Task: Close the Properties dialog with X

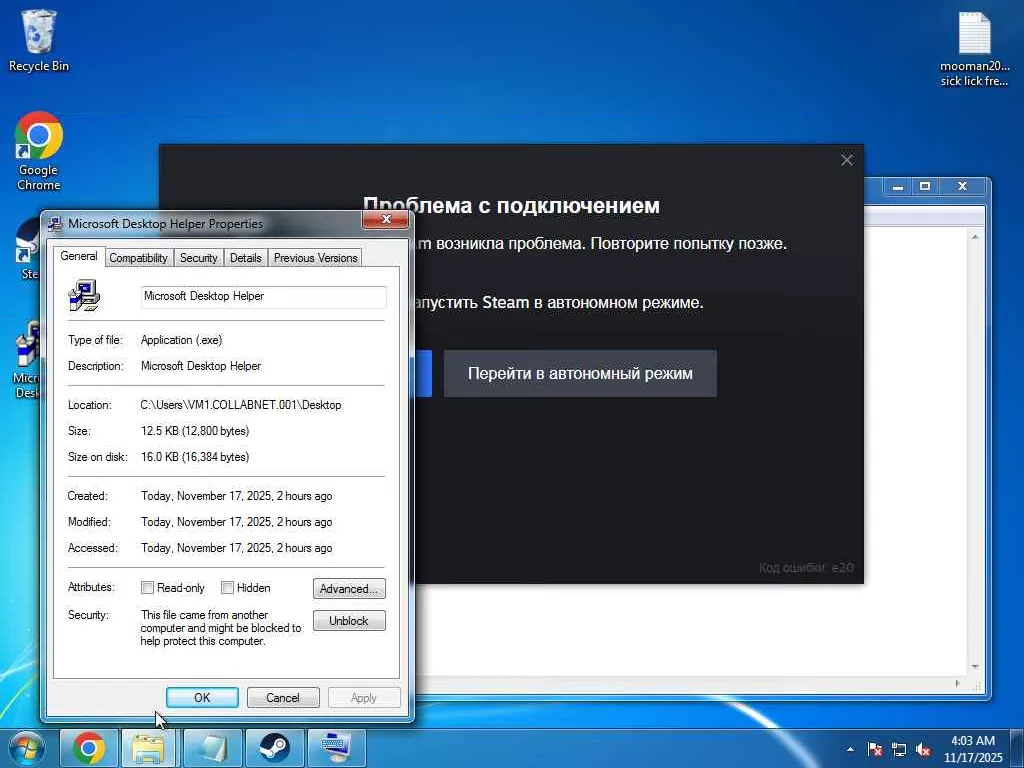Action: pyautogui.click(x=385, y=219)
